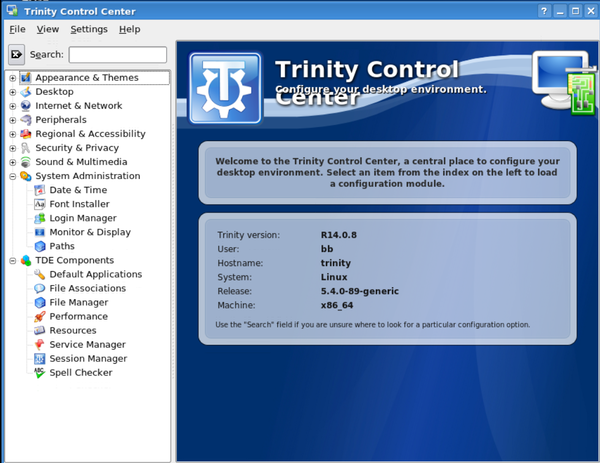The image size is (600, 463).
Task: Click the R14.0.8 version value
Action: [x=339, y=235]
